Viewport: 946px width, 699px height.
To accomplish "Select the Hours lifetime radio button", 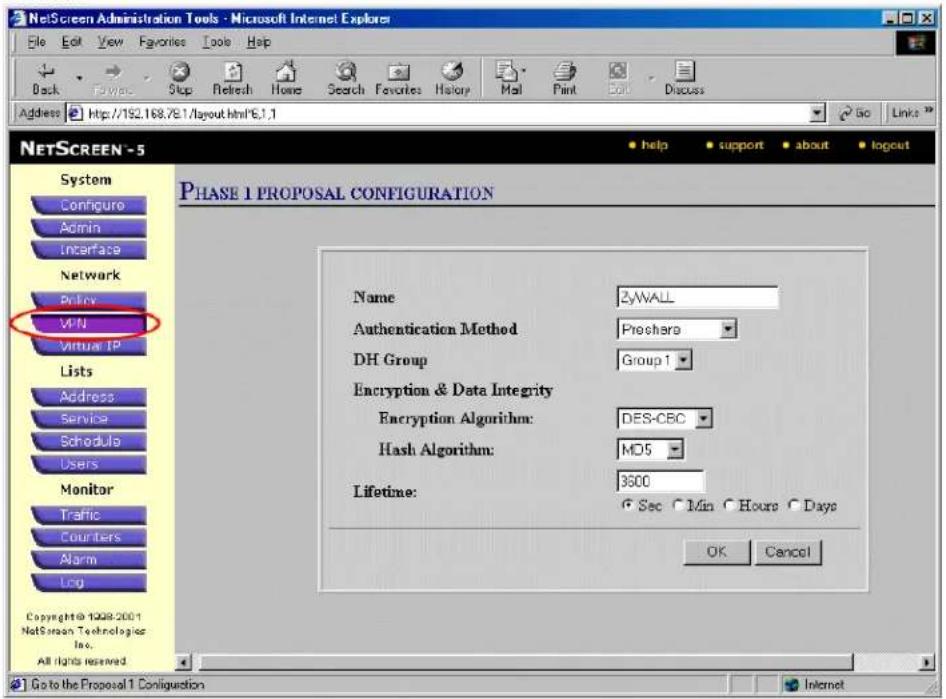I will pyautogui.click(x=729, y=505).
